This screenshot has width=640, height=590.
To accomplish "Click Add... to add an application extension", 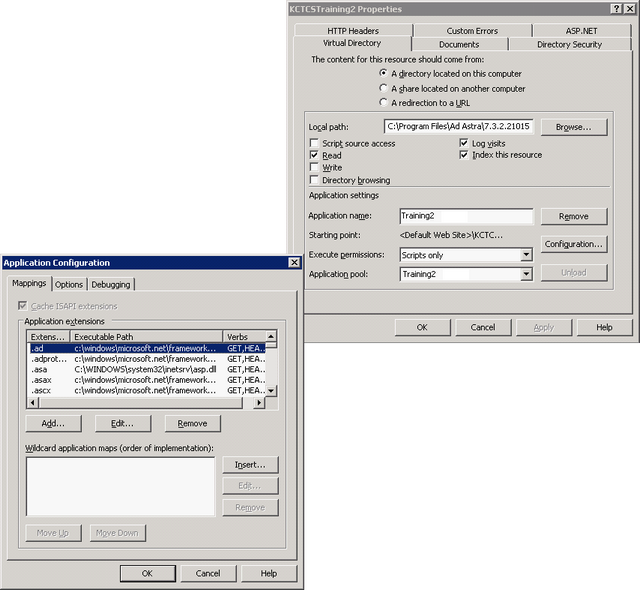I will click(x=53, y=424).
